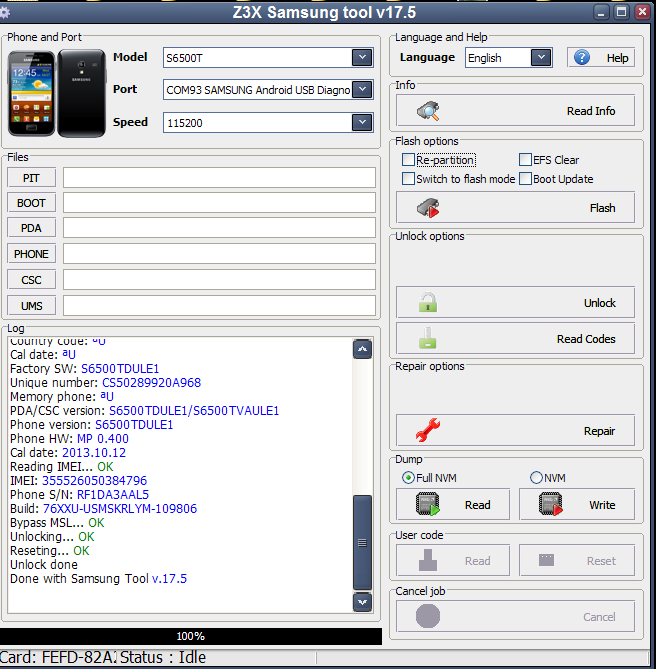This screenshot has width=656, height=669.
Task: Tick Switch to flash mode checkbox
Action: coord(408,178)
